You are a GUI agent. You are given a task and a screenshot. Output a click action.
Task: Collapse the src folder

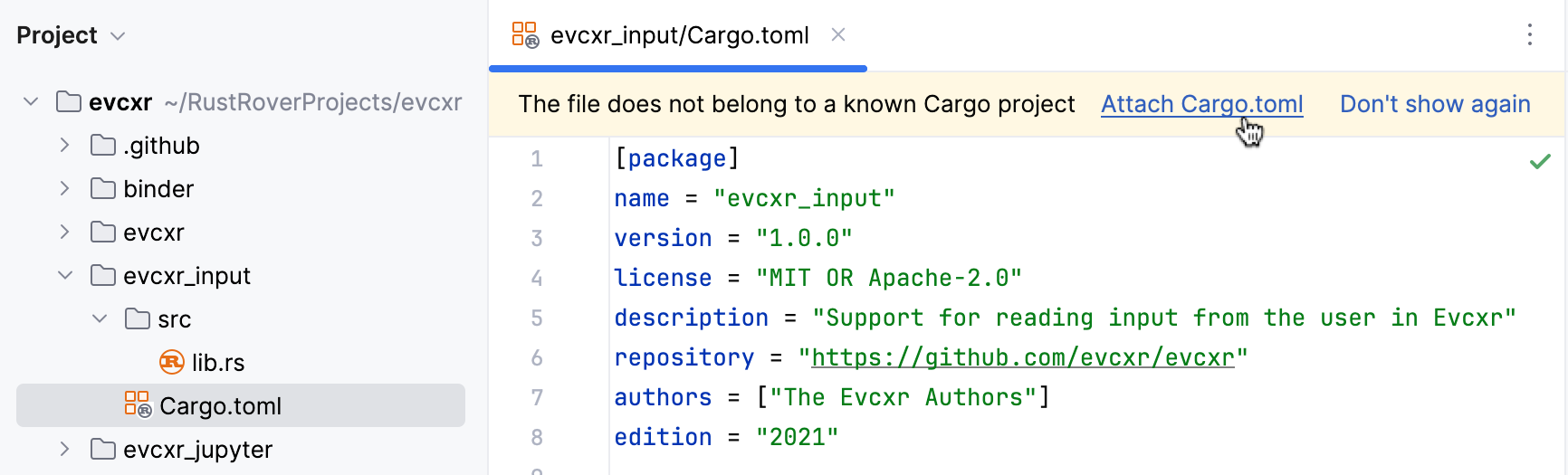tap(100, 319)
